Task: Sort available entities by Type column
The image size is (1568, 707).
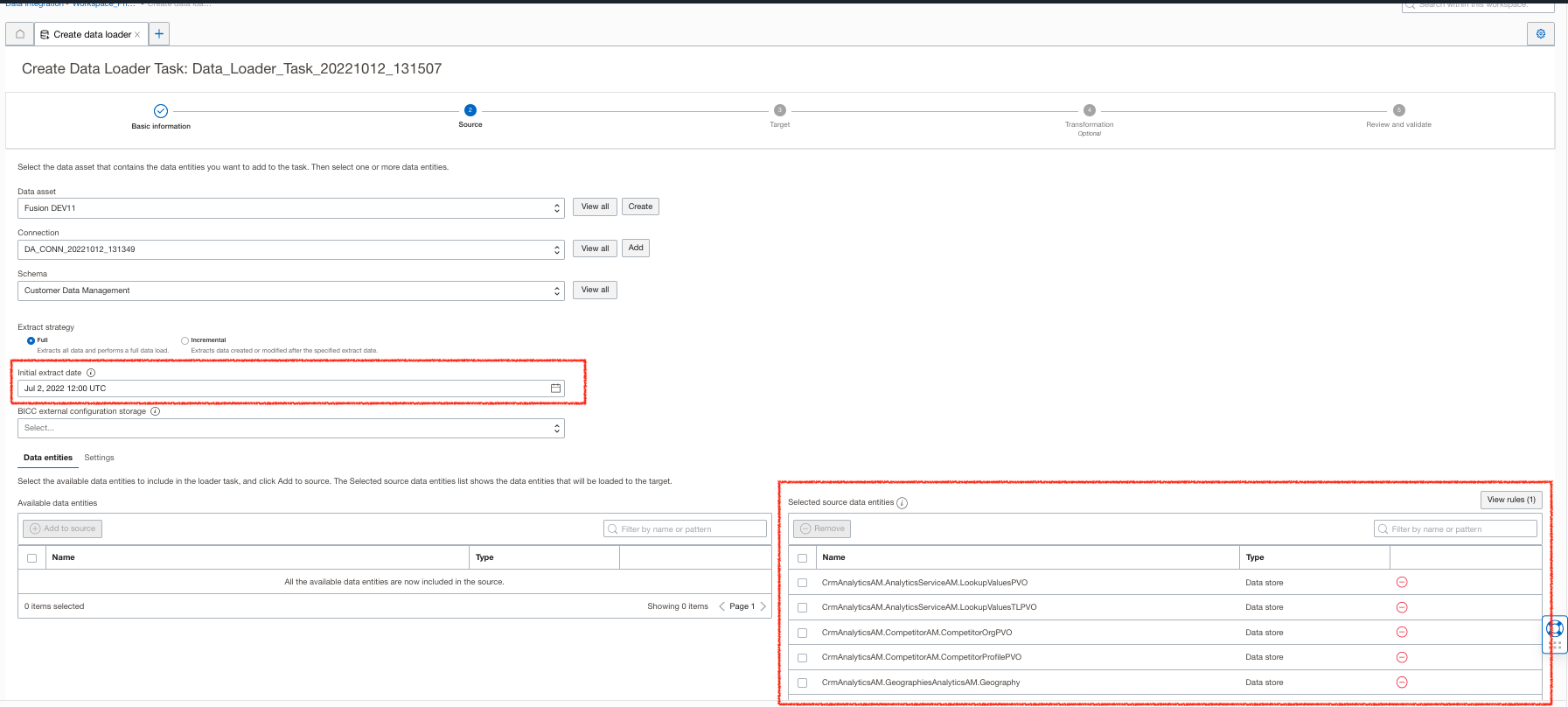Action: tap(484, 557)
